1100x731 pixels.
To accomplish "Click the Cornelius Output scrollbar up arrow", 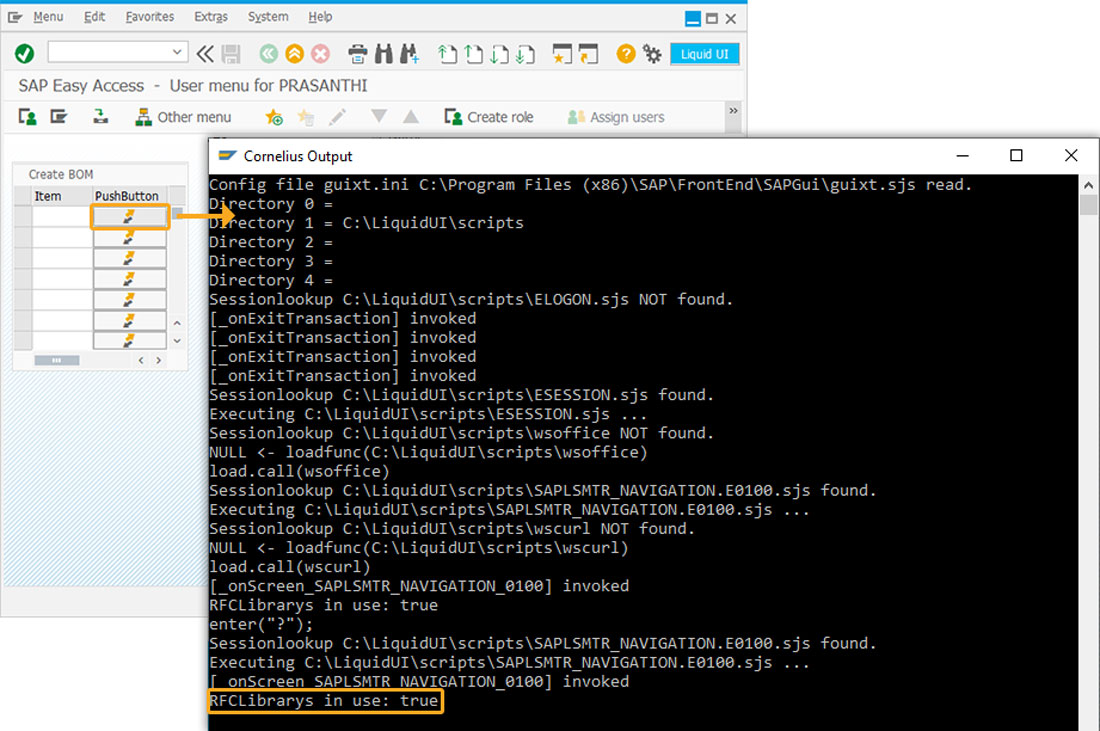I will click(x=1088, y=185).
